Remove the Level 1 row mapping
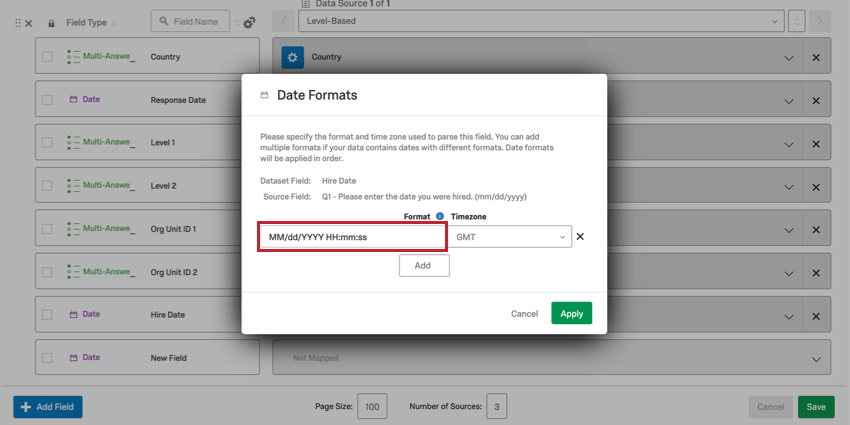 (816, 144)
